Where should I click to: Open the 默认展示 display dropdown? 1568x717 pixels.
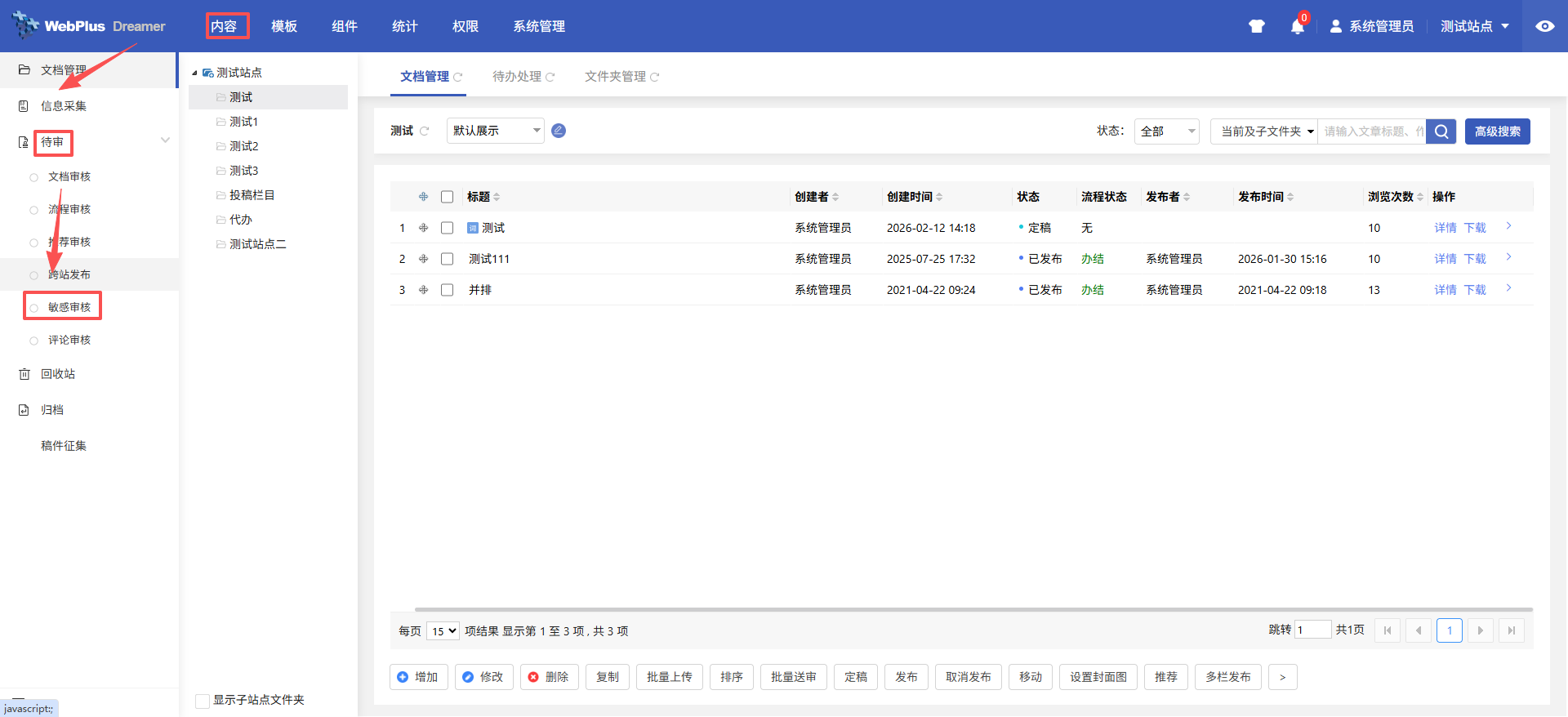tap(495, 131)
